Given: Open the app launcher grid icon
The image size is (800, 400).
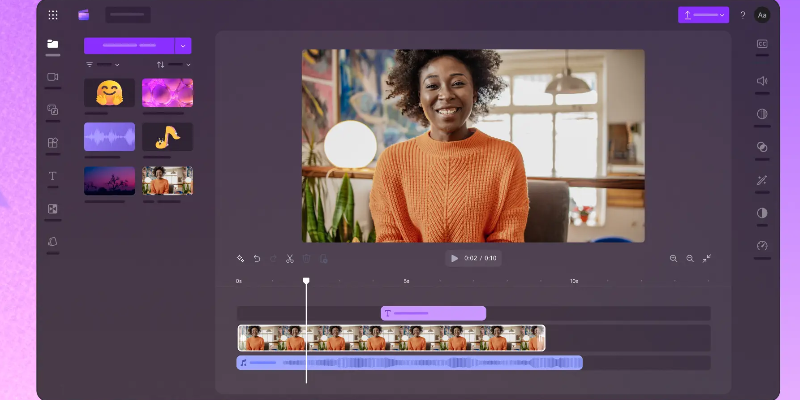Looking at the screenshot, I should tap(53, 15).
